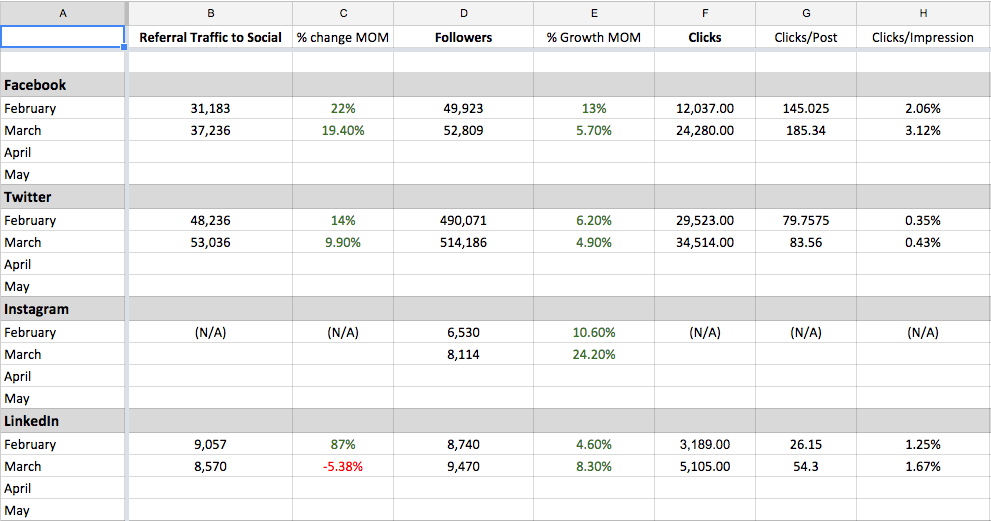Select column C header
The image size is (991, 521).
[343, 13]
